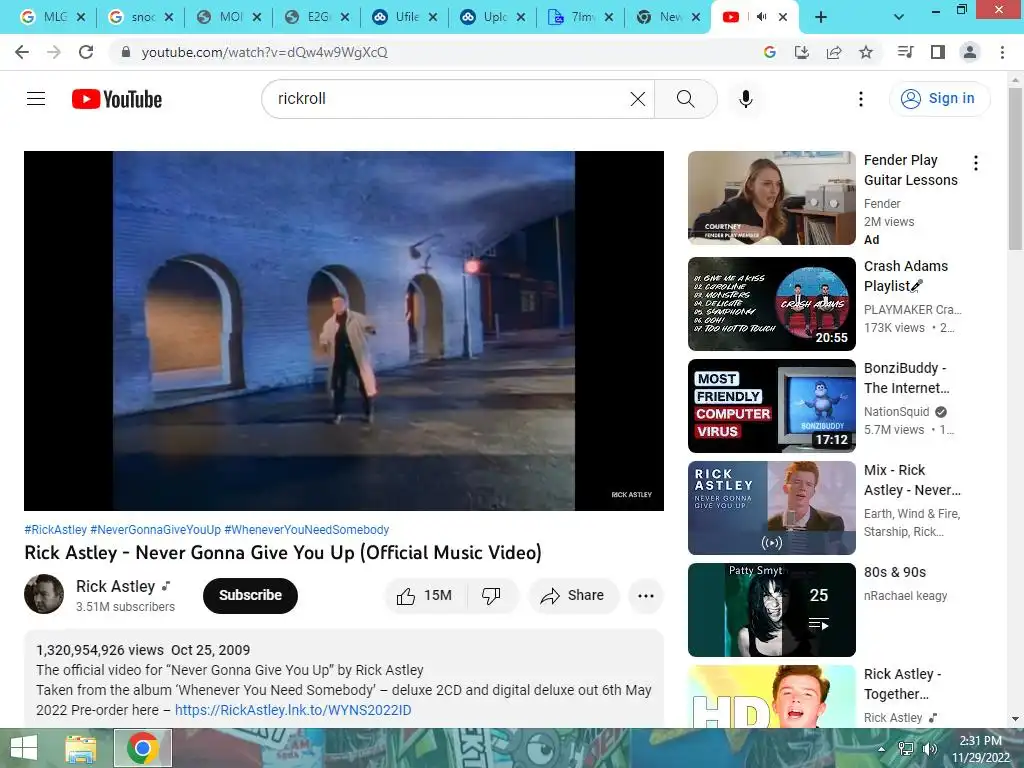Toggle the browser side panel
The image size is (1024, 768).
tap(938, 52)
